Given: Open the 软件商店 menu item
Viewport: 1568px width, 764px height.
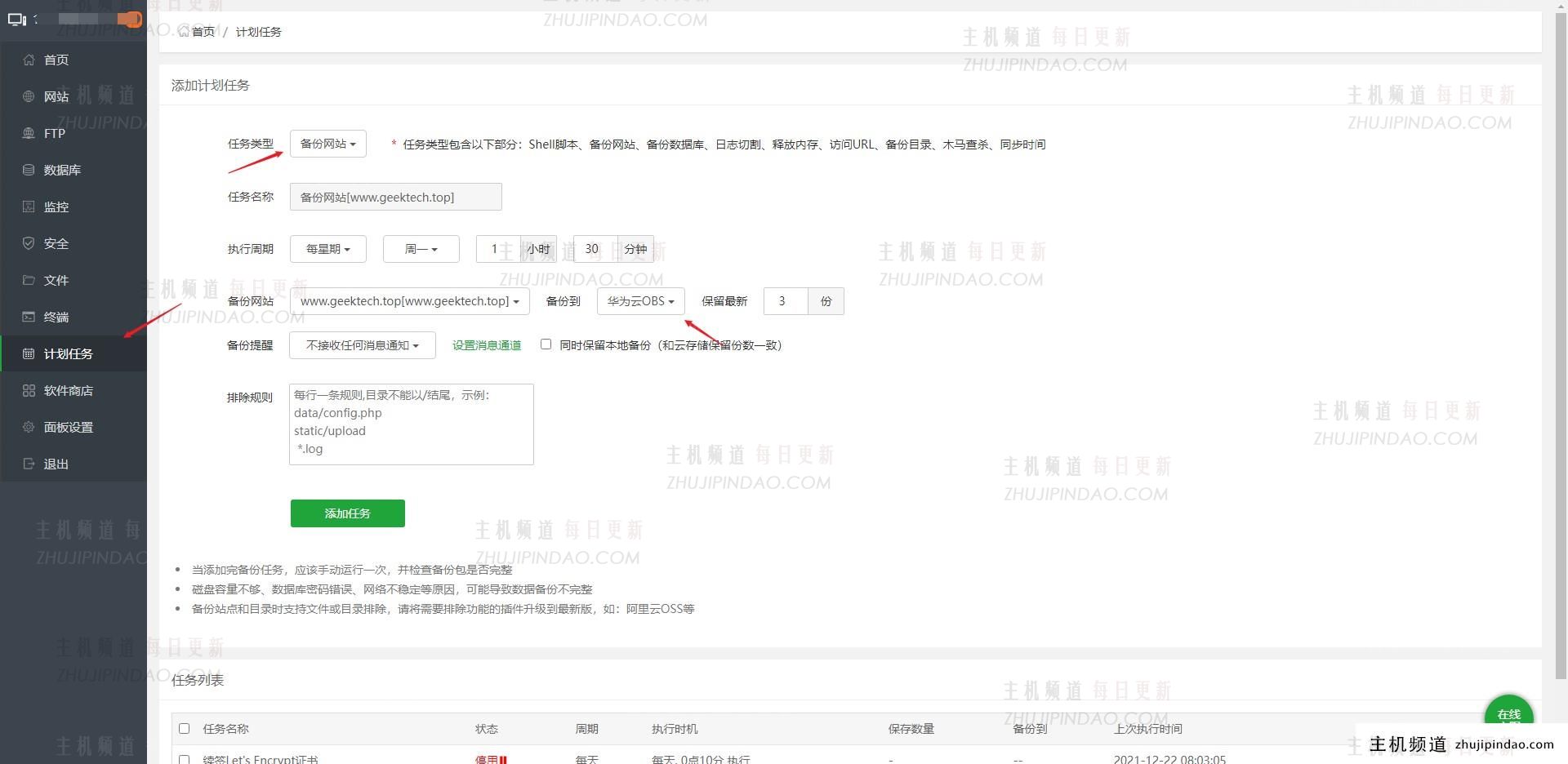Looking at the screenshot, I should coord(73,390).
